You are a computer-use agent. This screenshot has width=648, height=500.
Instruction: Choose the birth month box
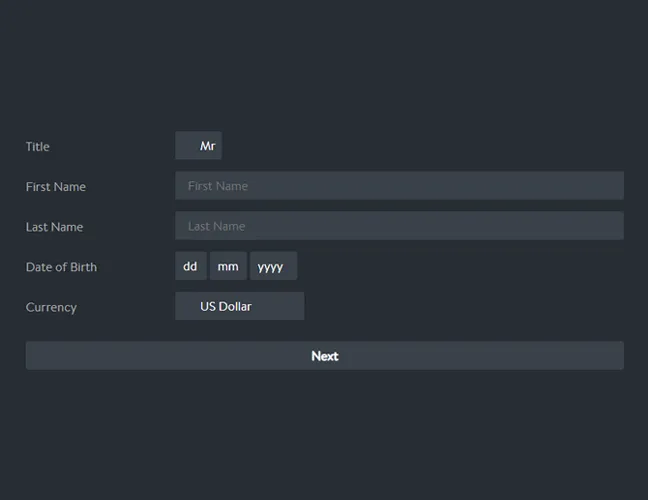coord(228,266)
